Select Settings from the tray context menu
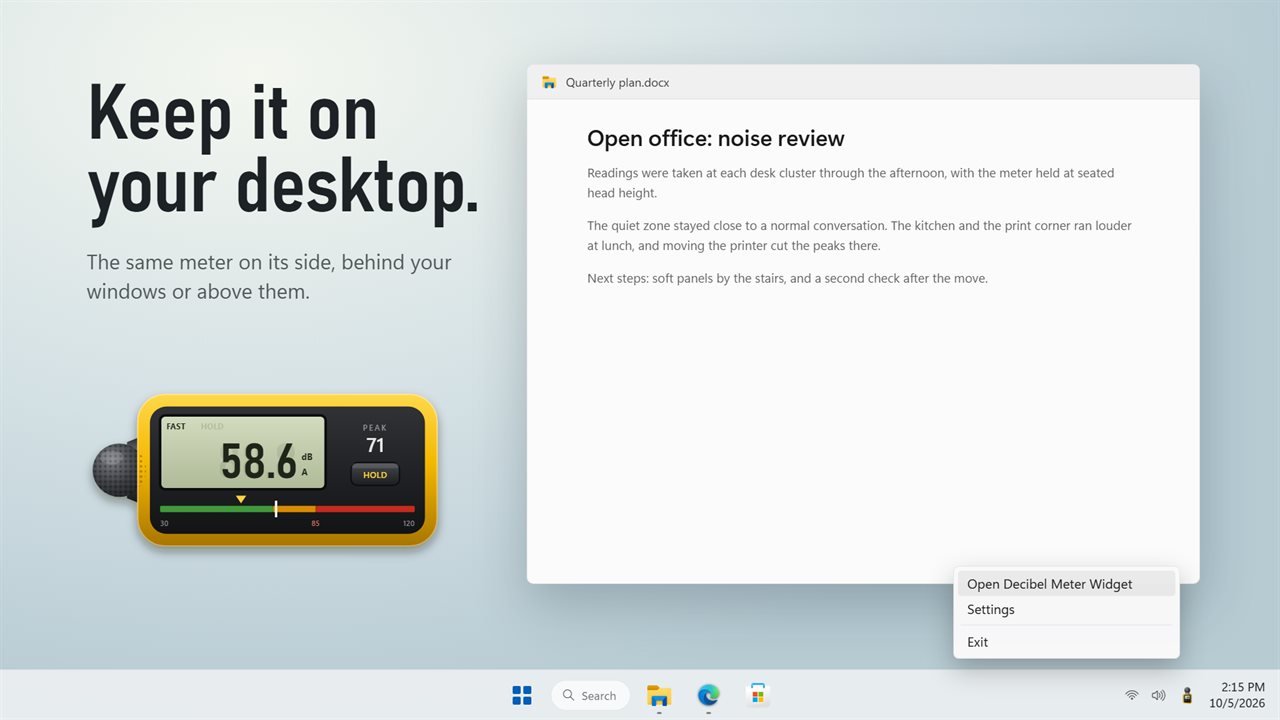This screenshot has height=720, width=1280. (x=1066, y=609)
